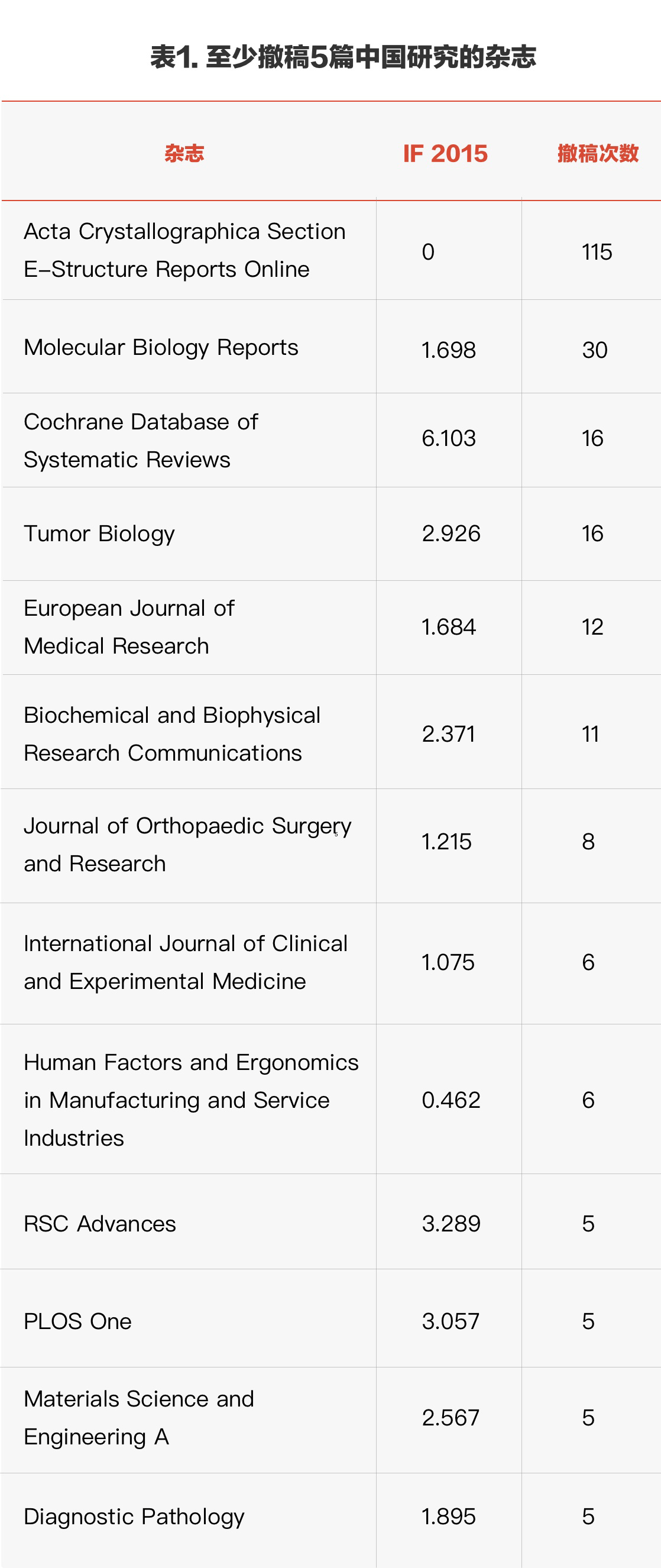Select the IF 2015 column header
The width and height of the screenshot is (661, 1568).
(445, 153)
